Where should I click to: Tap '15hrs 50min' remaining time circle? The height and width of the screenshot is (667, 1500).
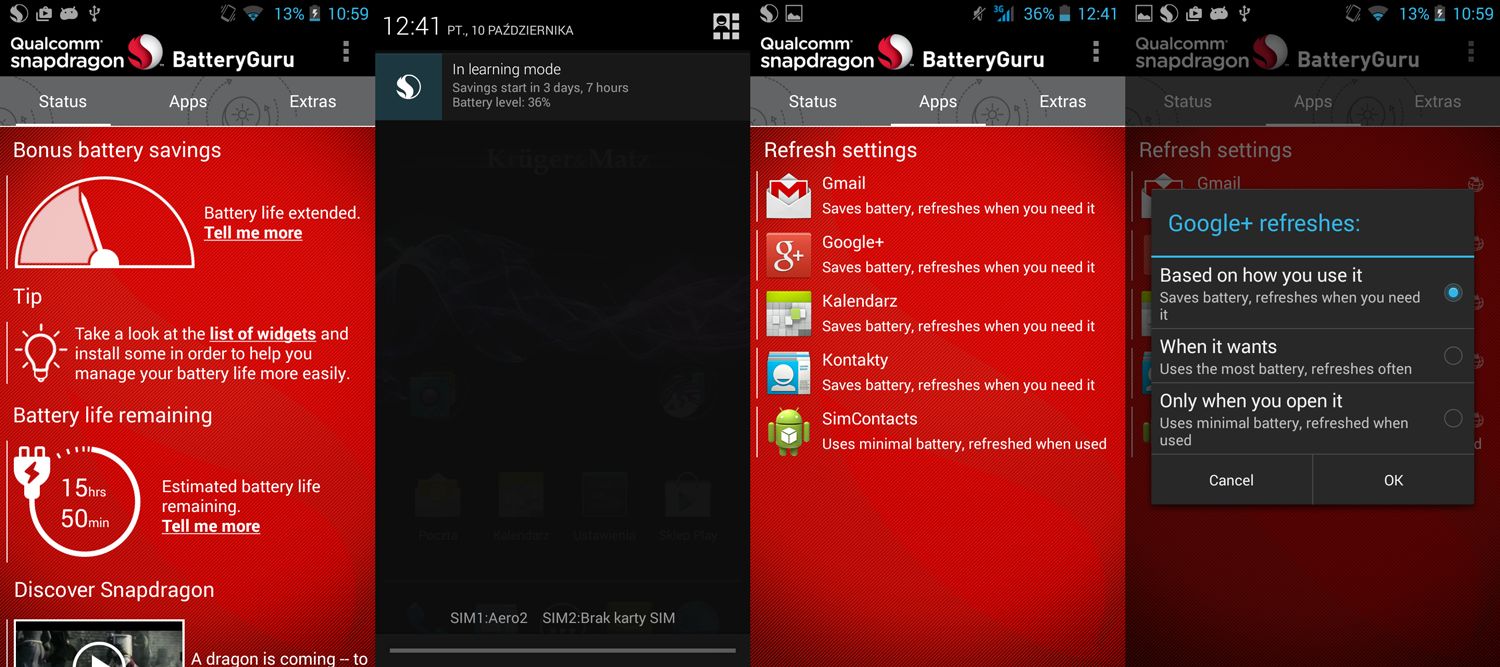[x=85, y=503]
